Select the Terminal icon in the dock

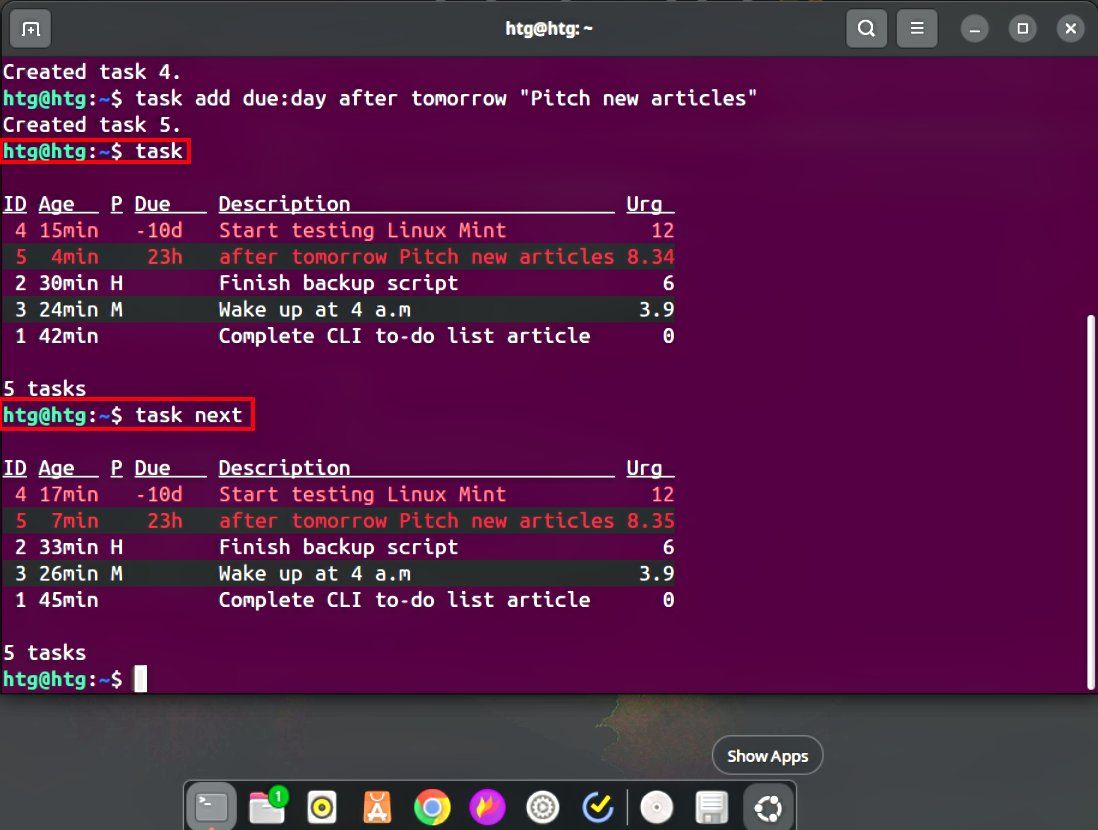[211, 807]
